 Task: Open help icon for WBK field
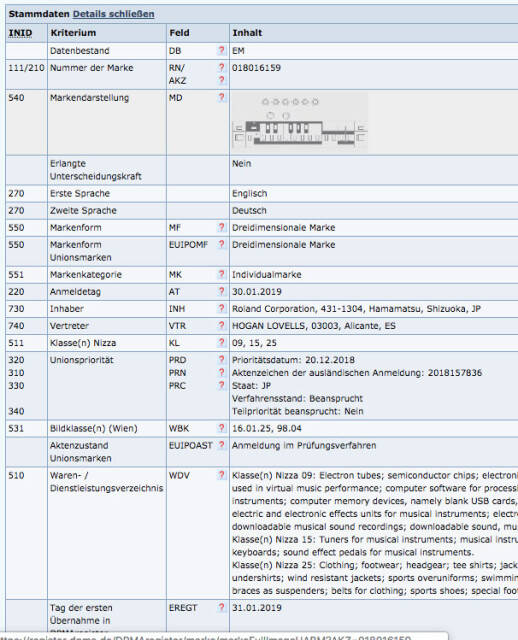[221, 428]
